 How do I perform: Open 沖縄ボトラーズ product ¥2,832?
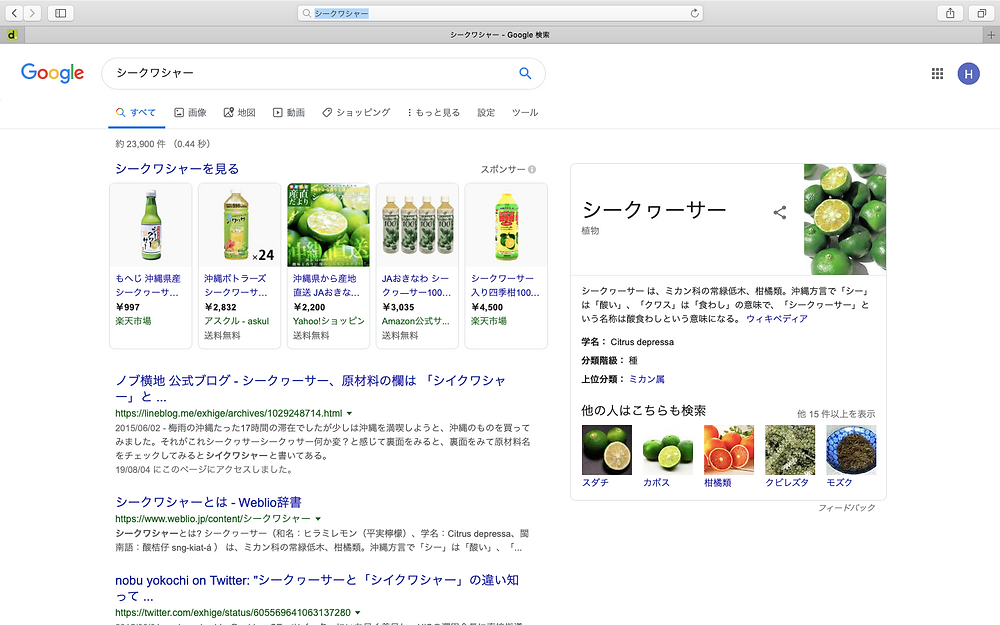(x=239, y=266)
